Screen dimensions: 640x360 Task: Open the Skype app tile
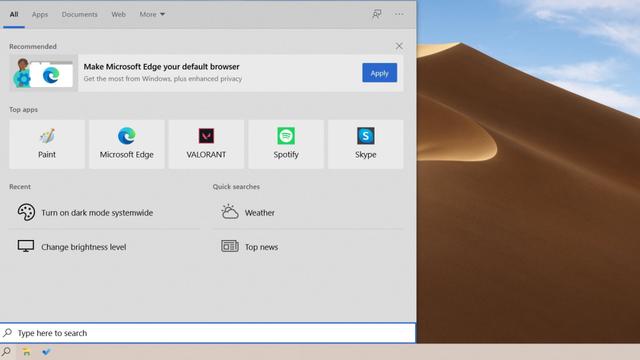pos(365,144)
